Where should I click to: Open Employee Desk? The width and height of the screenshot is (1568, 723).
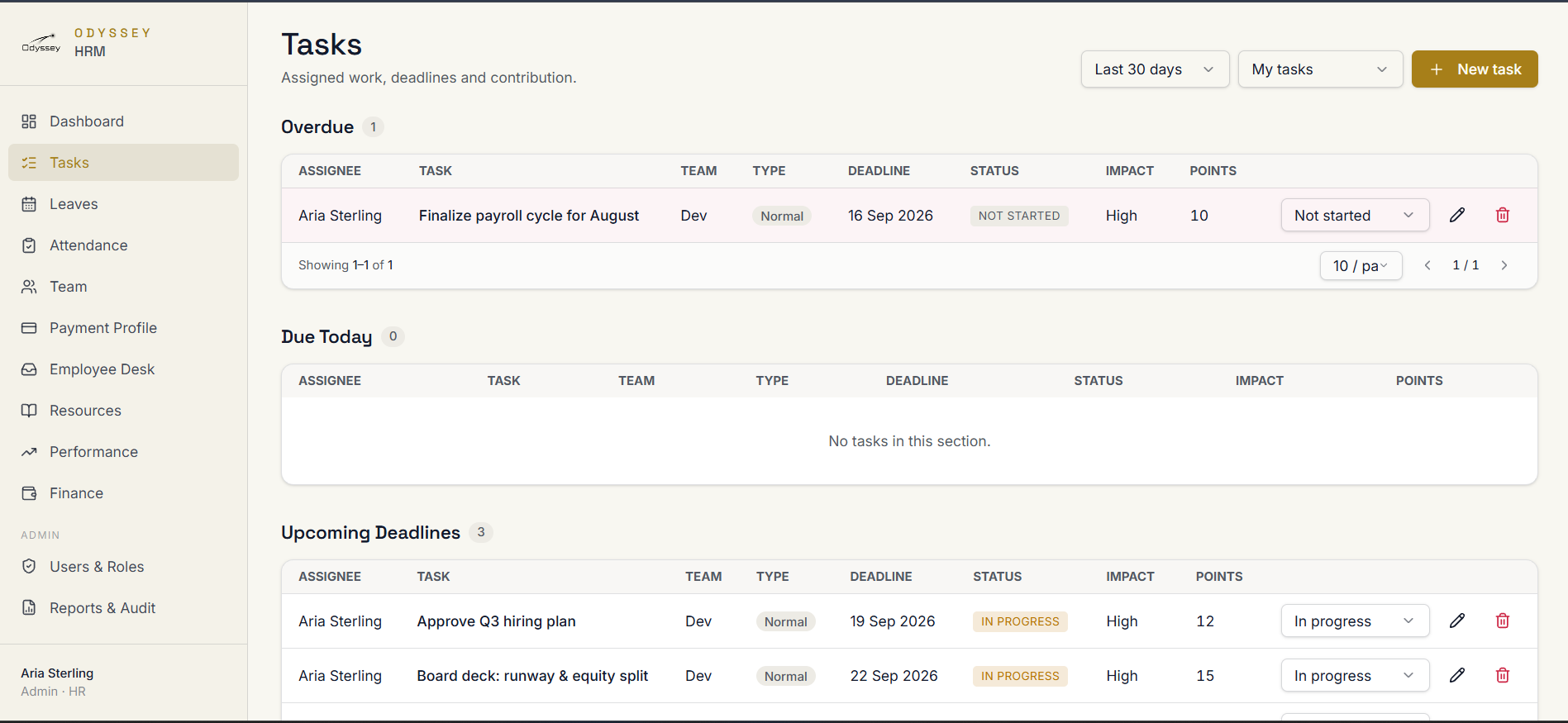(123, 369)
